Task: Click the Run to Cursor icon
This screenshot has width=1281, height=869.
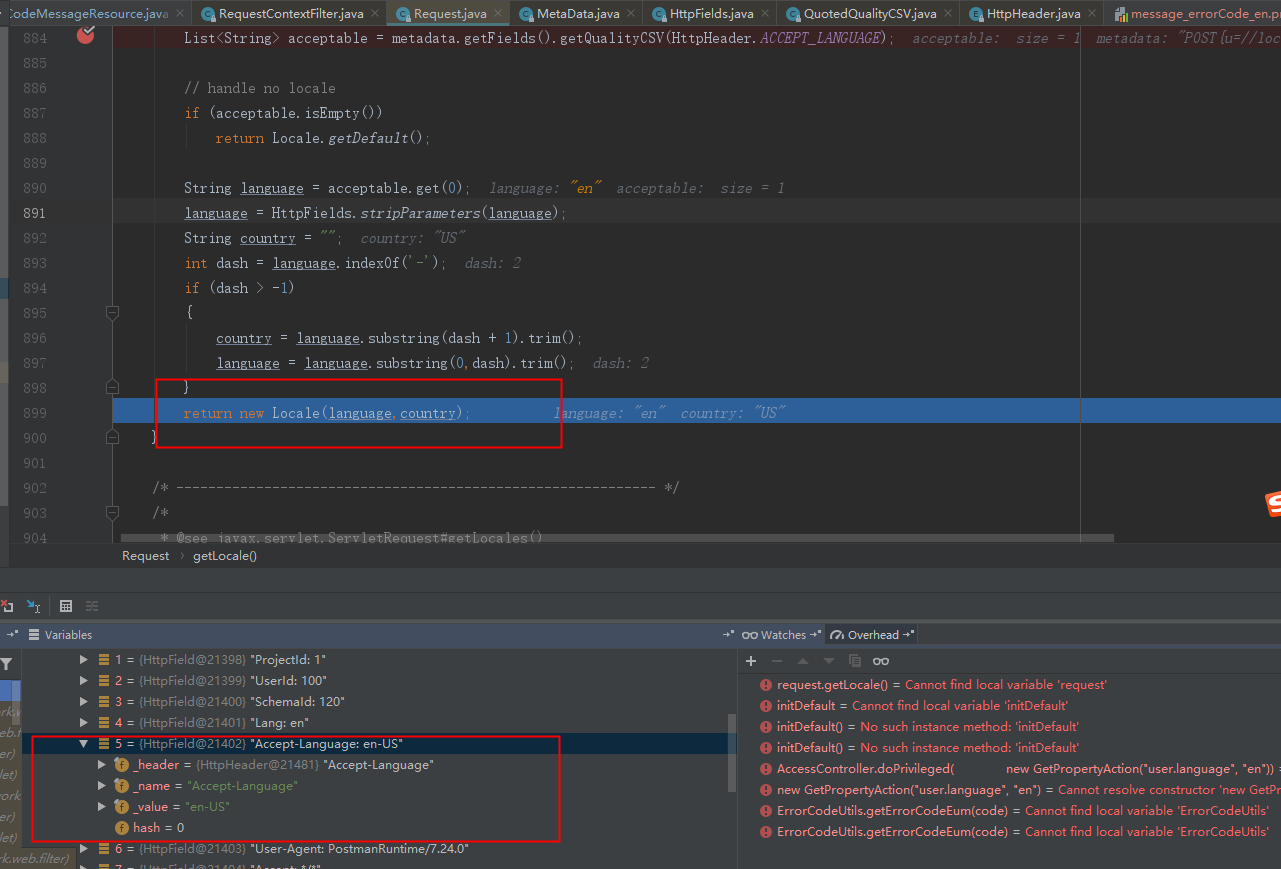Action: point(34,606)
